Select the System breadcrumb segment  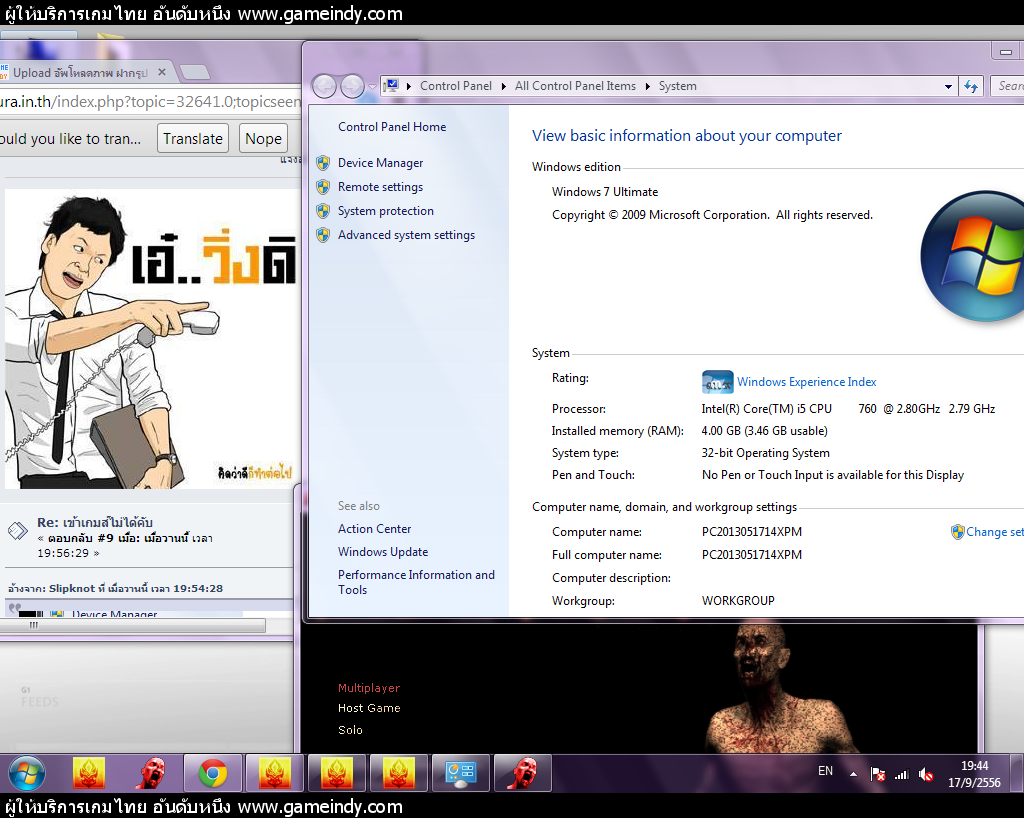click(x=677, y=86)
